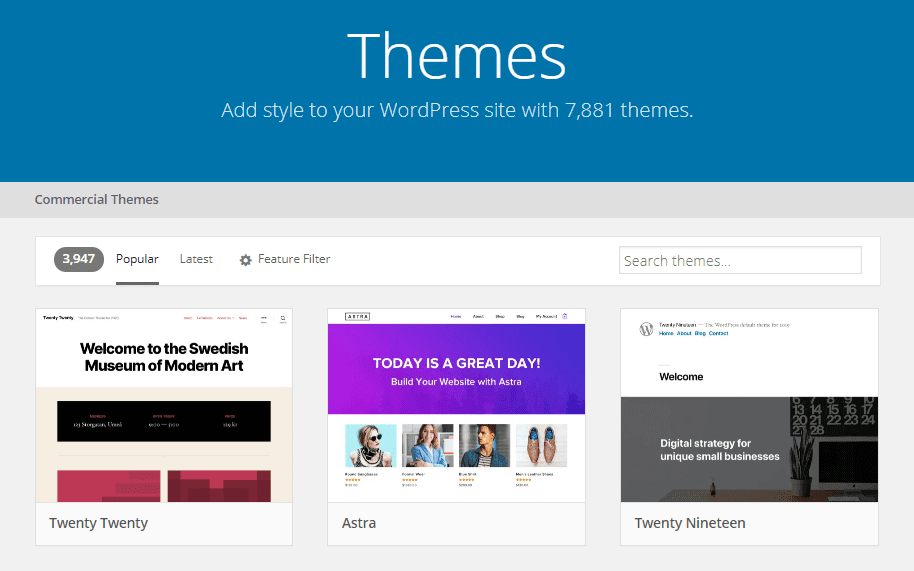Click the Twenty Twenty theme name
The width and height of the screenshot is (914, 571).
pos(99,523)
